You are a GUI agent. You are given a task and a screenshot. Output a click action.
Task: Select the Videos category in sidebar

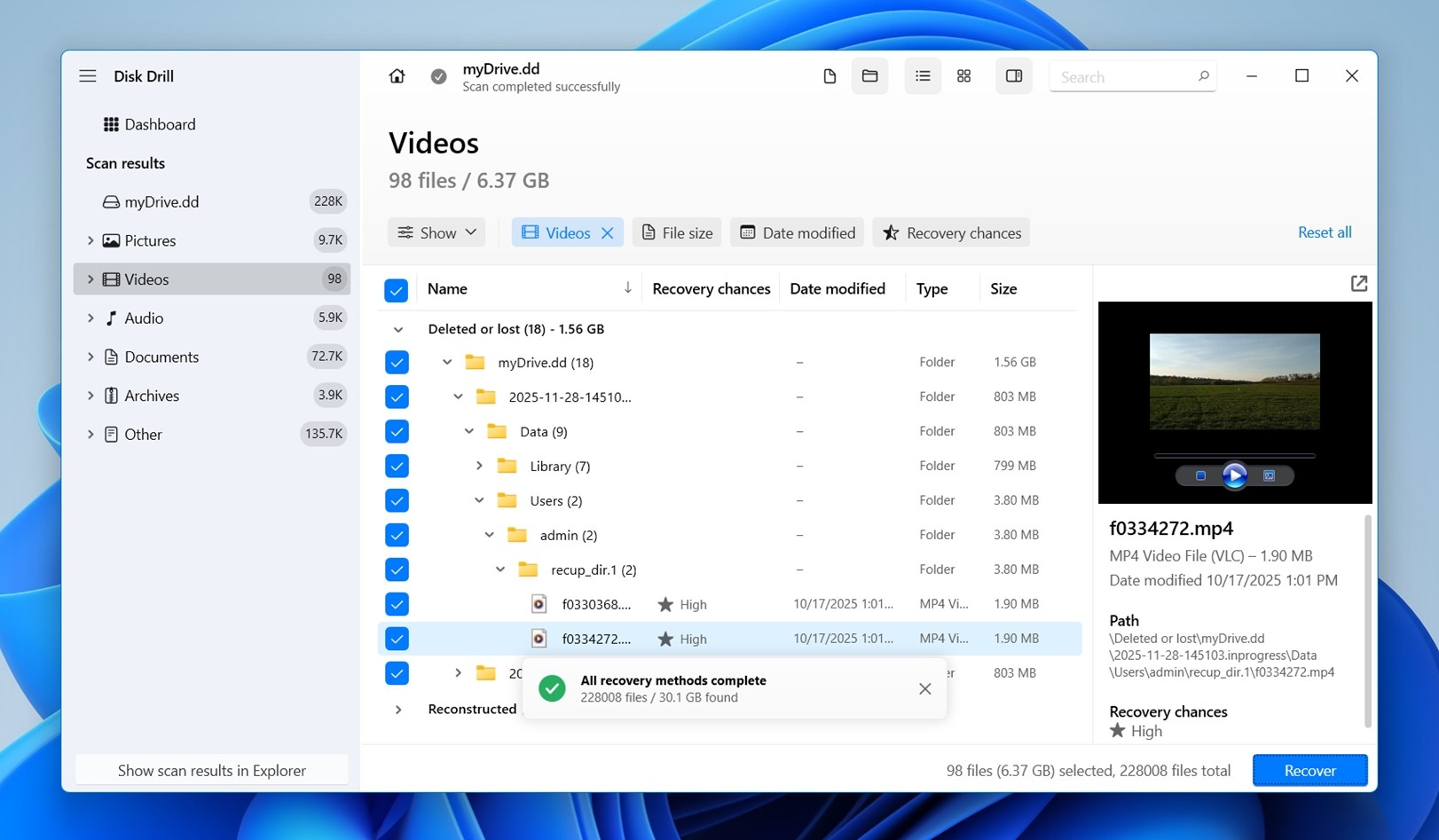(x=212, y=279)
